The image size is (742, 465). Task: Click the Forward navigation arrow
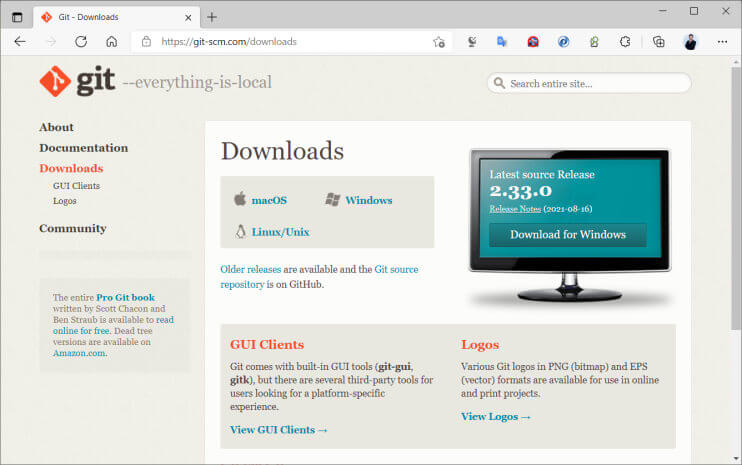[x=51, y=42]
